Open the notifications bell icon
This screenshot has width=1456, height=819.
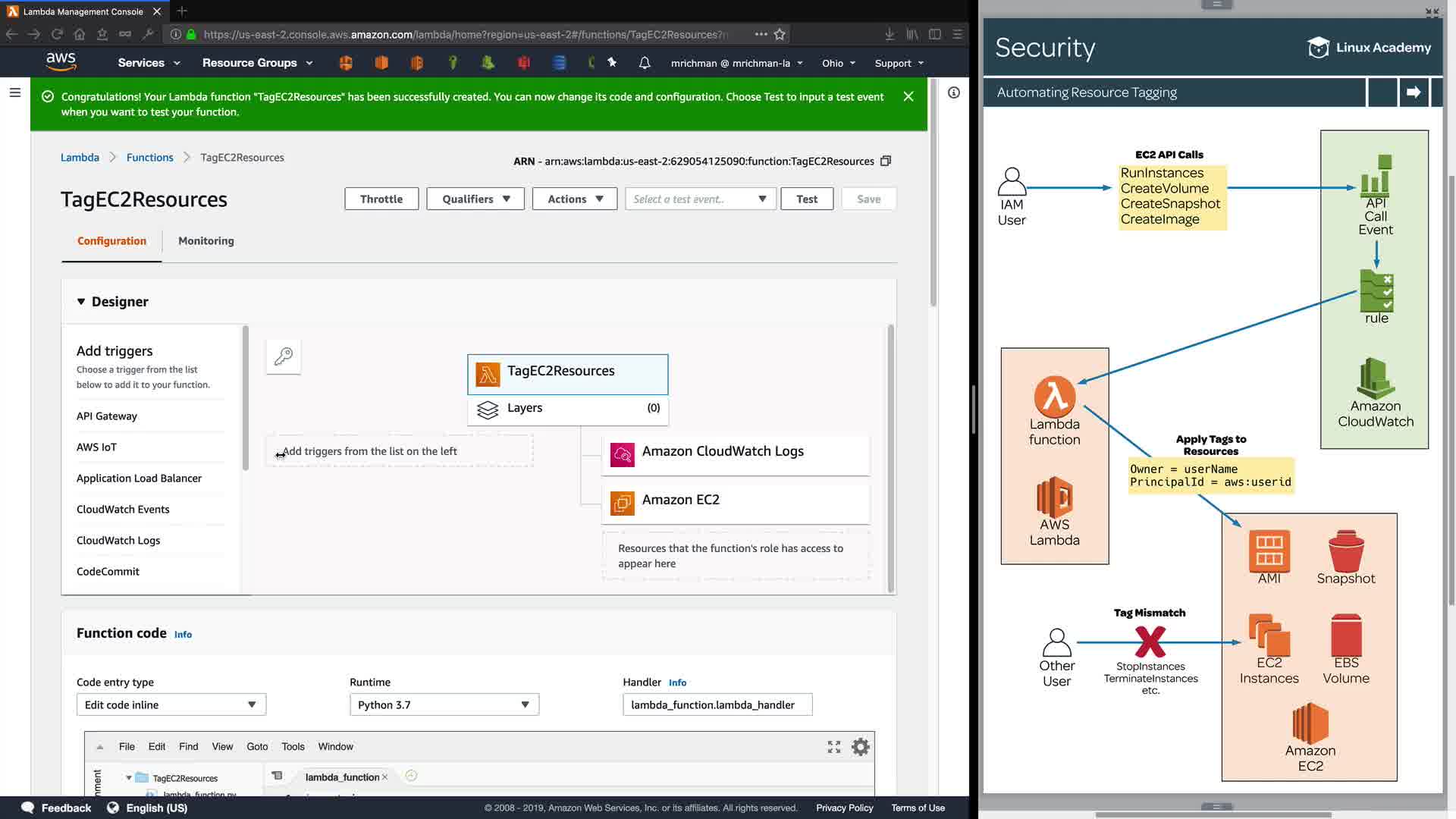click(644, 63)
